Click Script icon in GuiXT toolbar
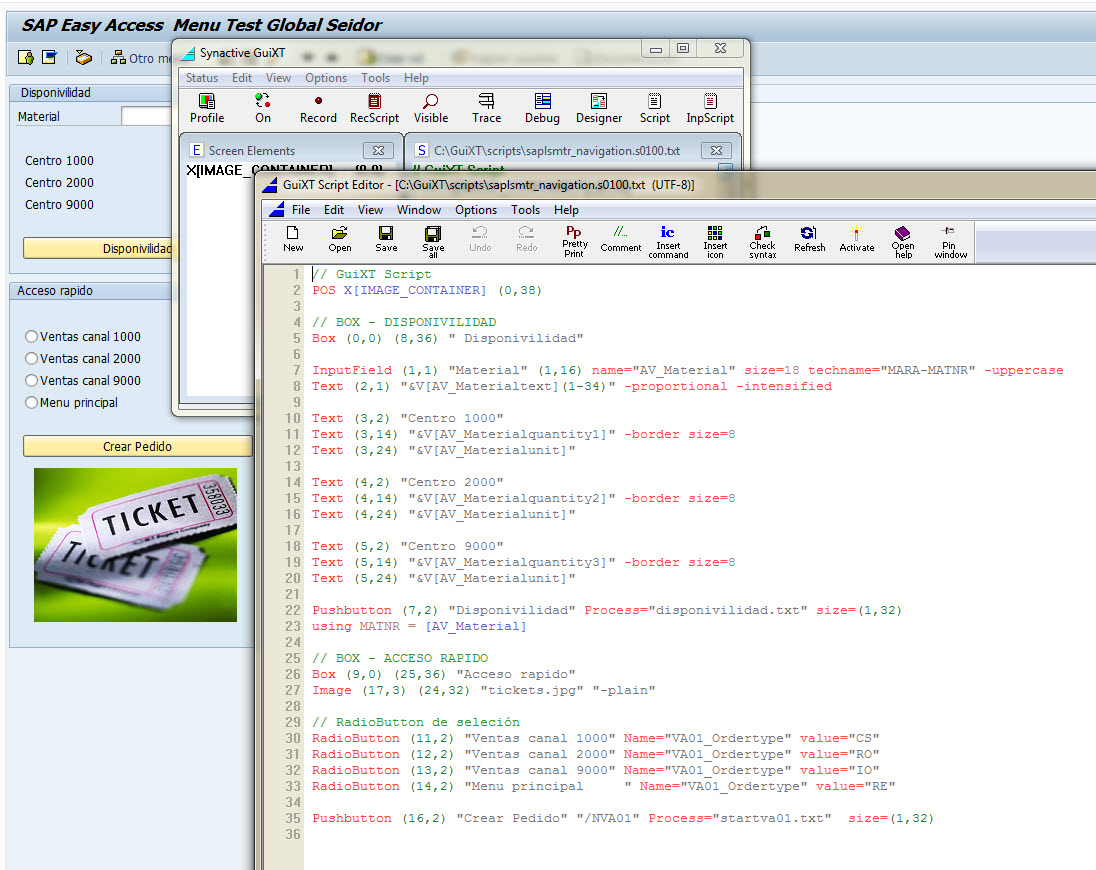 654,108
